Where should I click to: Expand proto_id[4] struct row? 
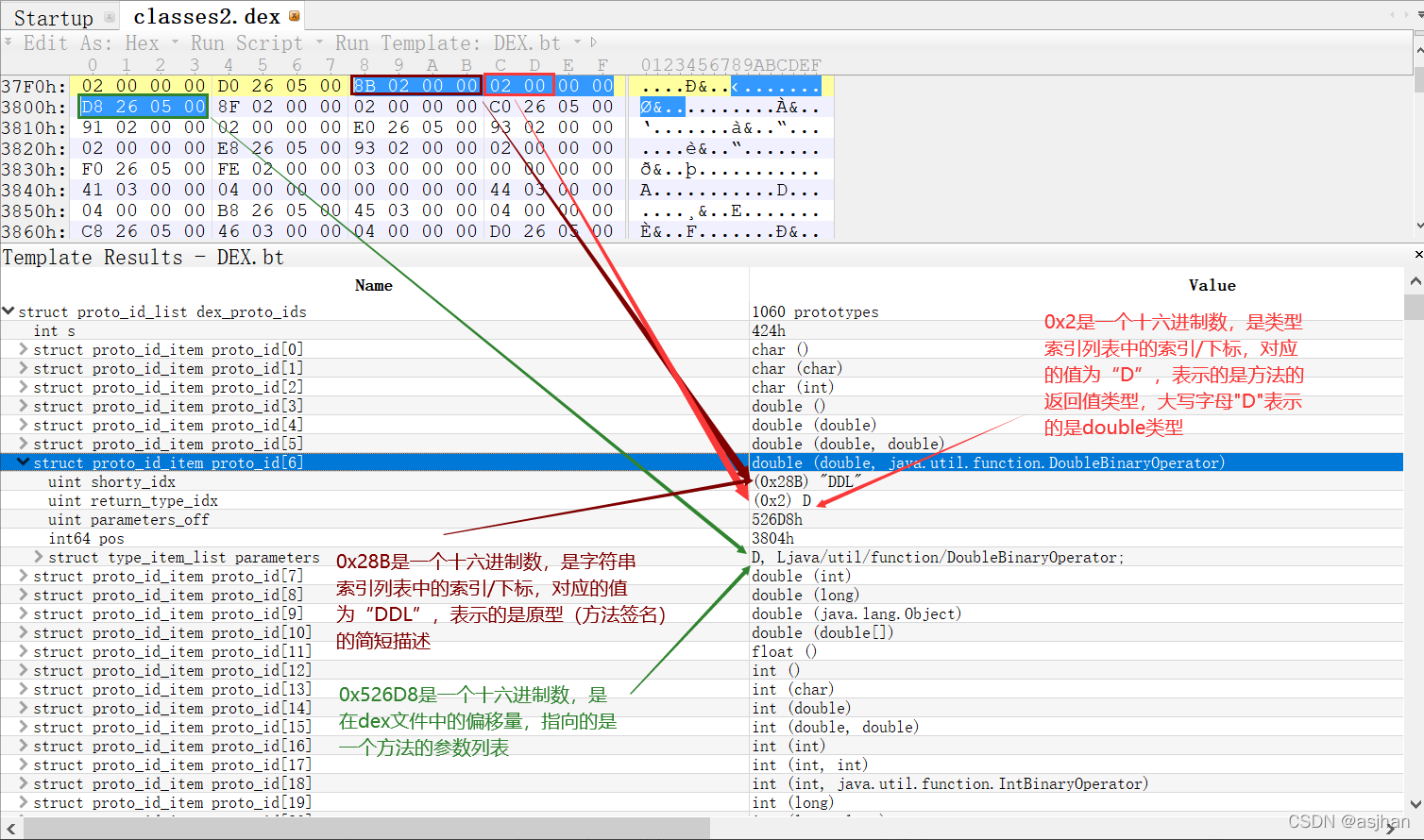coord(24,424)
